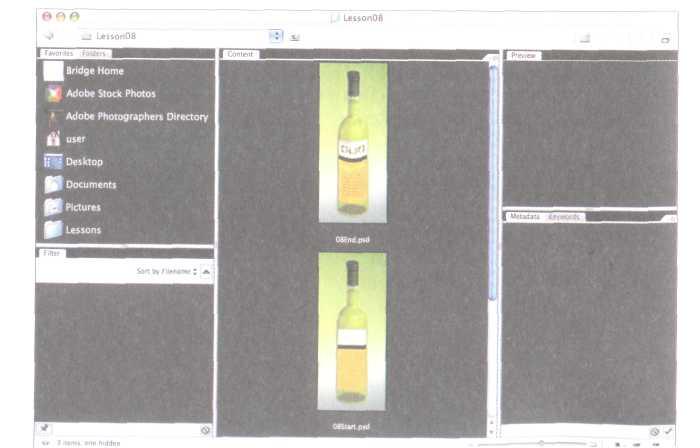700x448 pixels.
Task: Click the items hidden status text
Action: tap(88, 443)
